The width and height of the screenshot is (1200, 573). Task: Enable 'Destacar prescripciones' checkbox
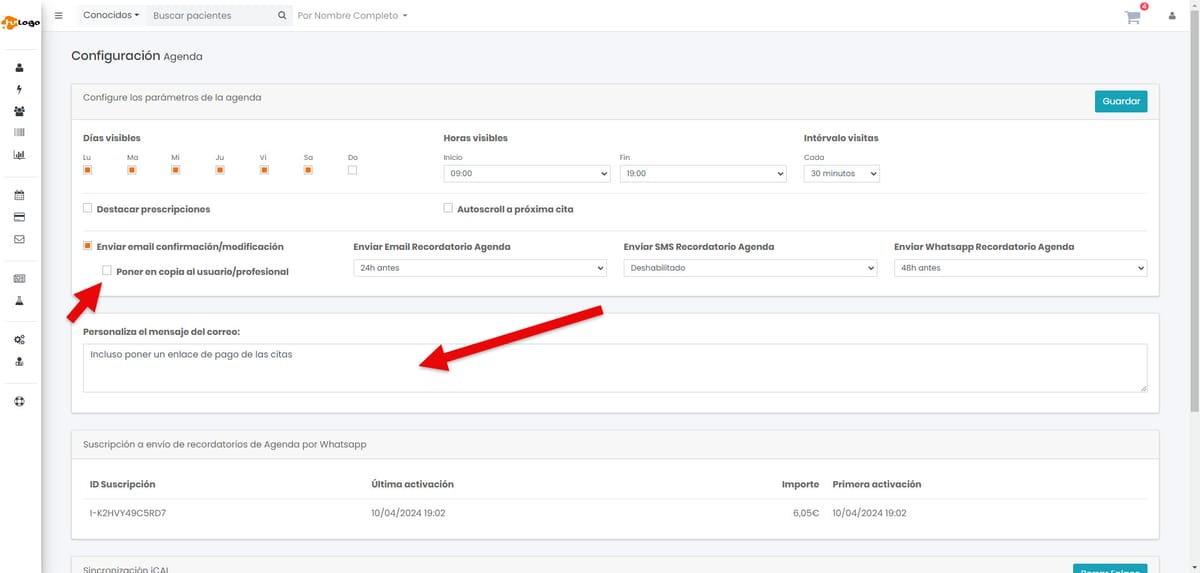tap(88, 209)
